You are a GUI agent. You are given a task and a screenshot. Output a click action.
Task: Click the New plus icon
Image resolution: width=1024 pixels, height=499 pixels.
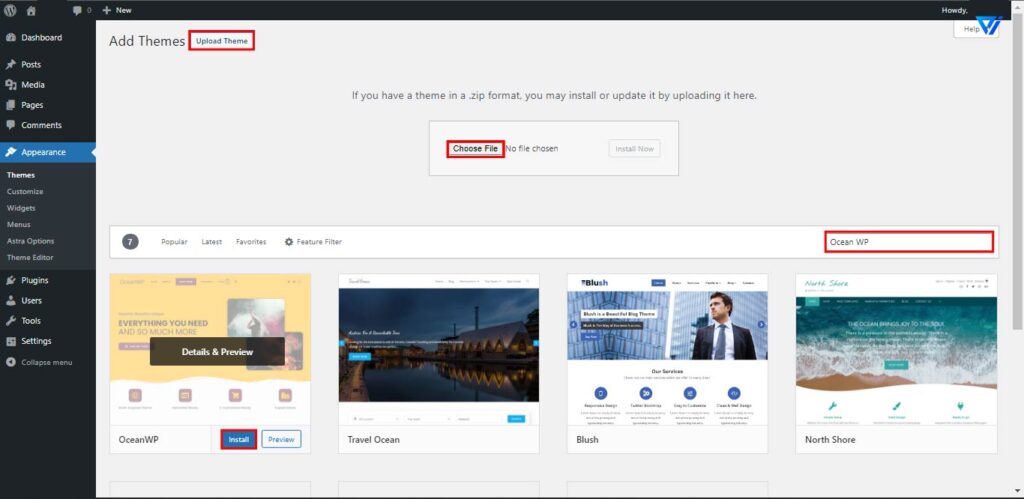pos(107,10)
